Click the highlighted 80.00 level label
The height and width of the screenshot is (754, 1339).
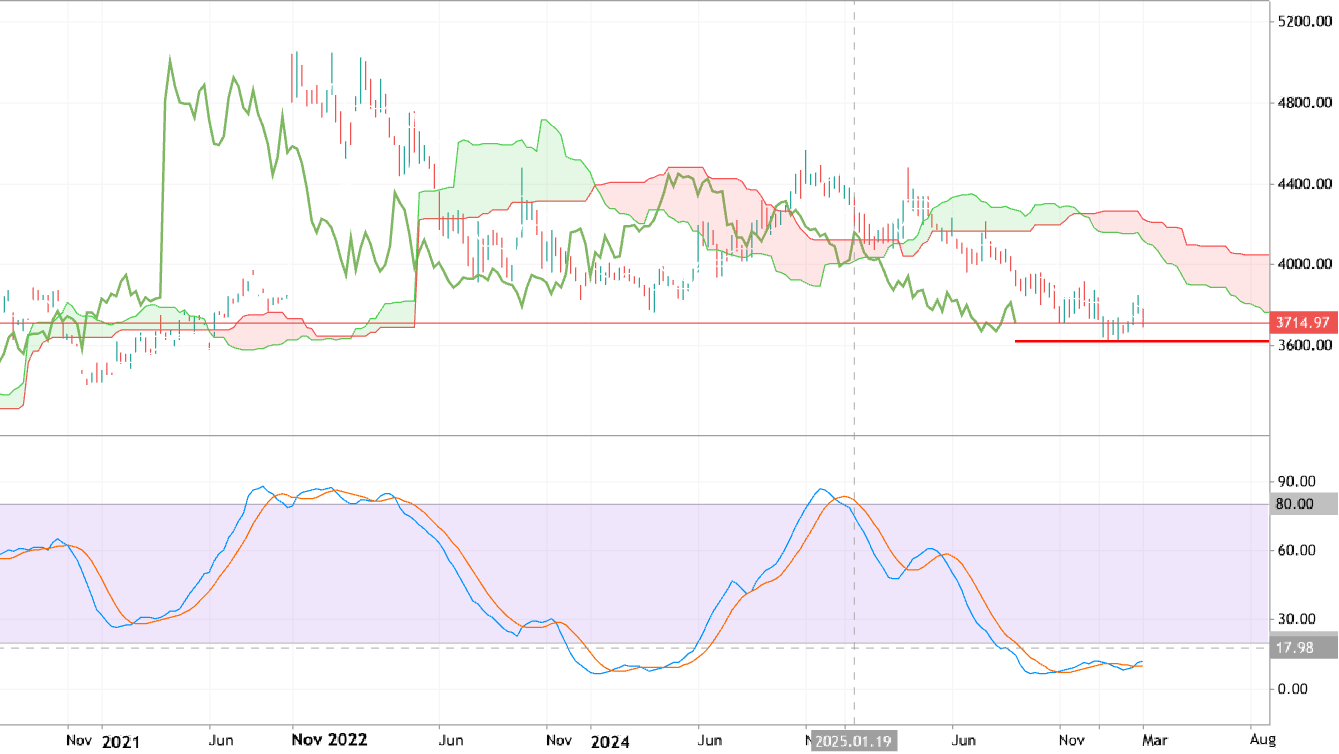[1297, 504]
